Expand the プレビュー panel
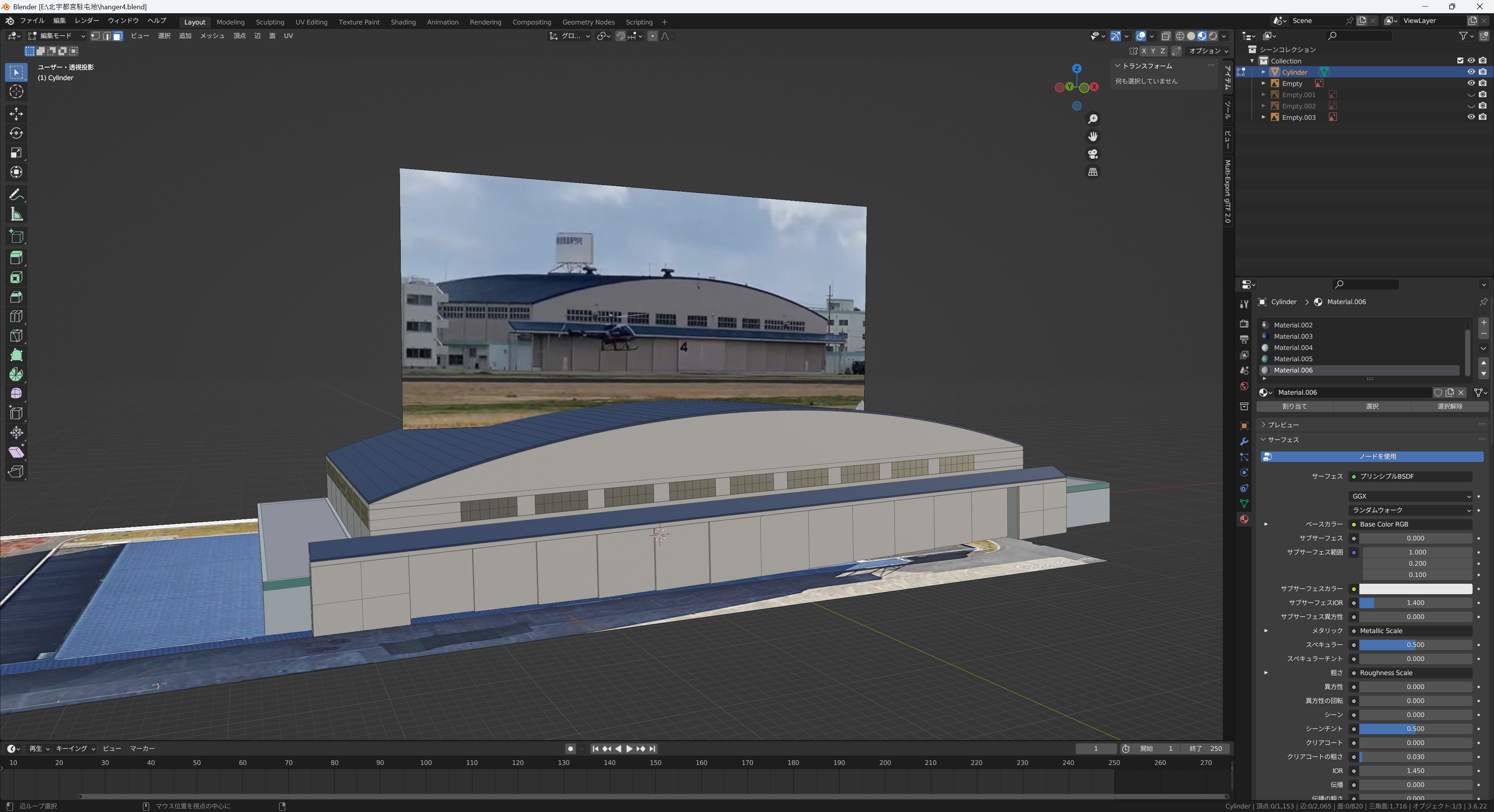This screenshot has width=1494, height=812. [x=1283, y=424]
